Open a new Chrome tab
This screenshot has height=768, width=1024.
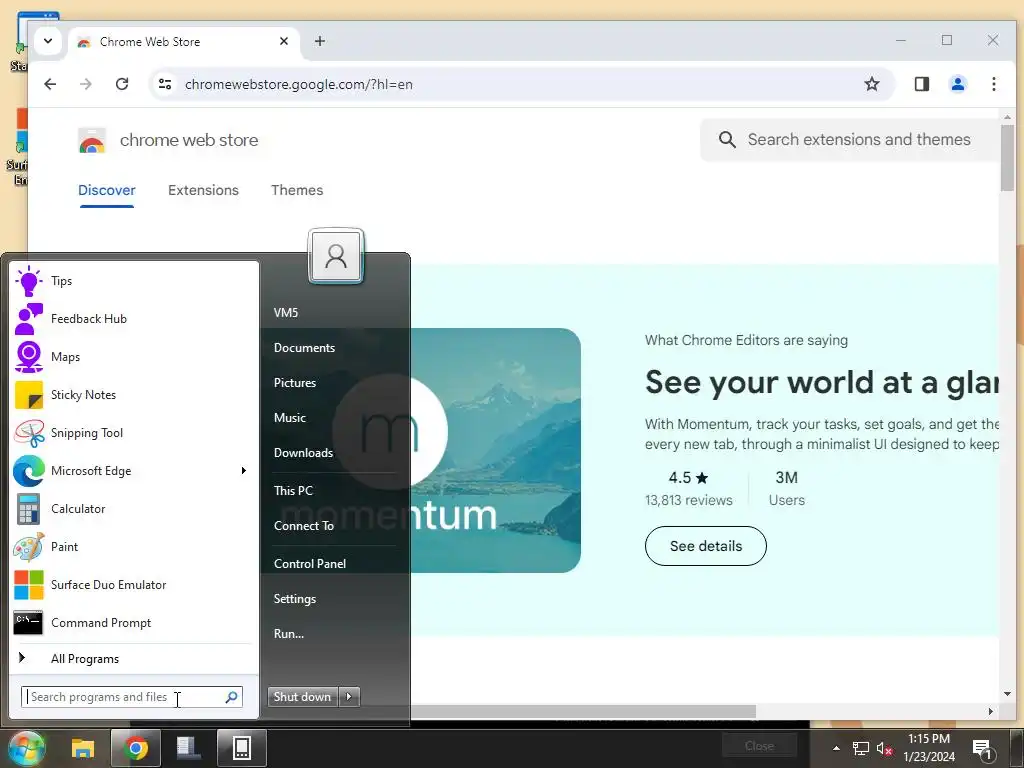click(319, 41)
